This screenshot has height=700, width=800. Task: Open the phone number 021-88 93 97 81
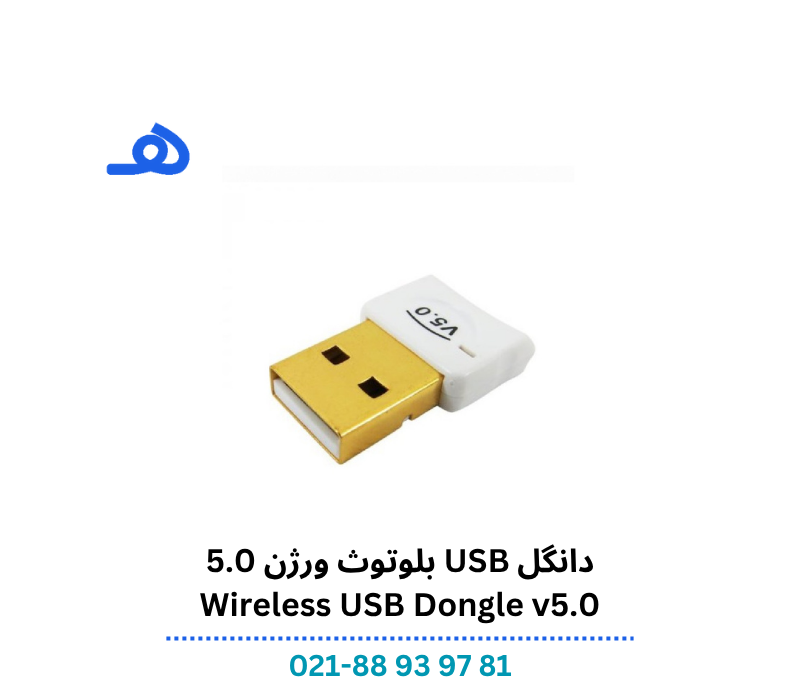400,666
